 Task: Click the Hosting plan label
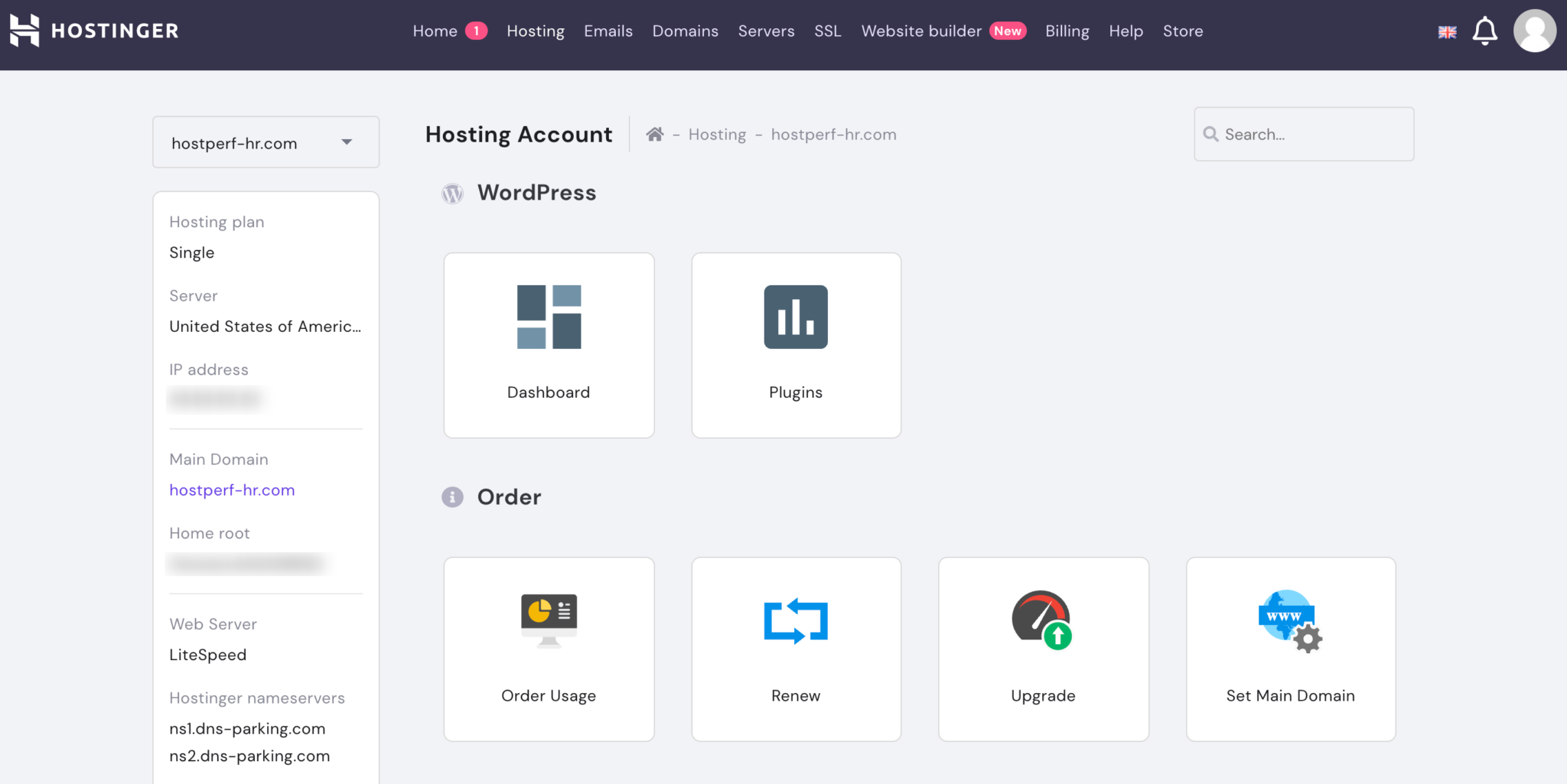tap(217, 223)
